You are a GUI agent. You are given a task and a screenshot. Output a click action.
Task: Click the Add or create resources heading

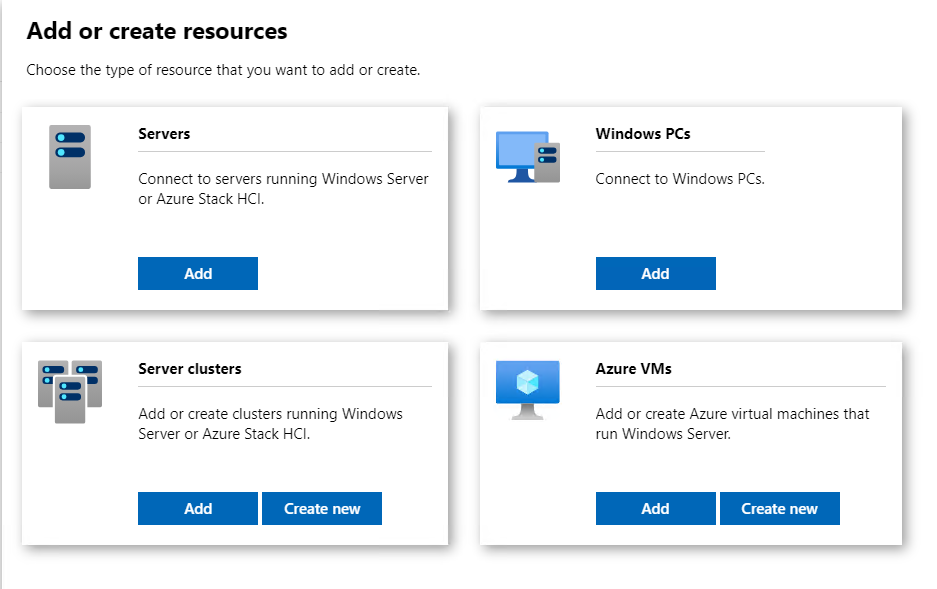pyautogui.click(x=156, y=31)
